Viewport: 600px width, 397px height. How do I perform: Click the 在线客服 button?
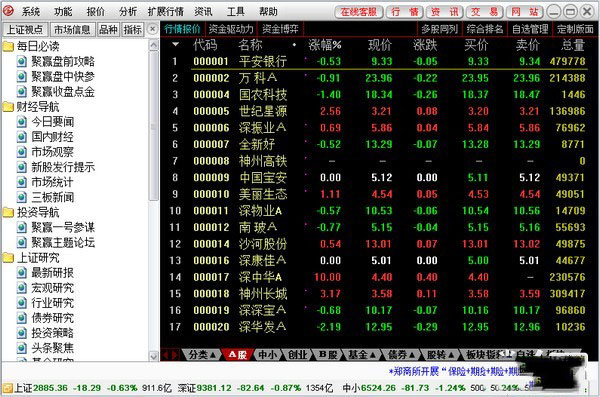(x=359, y=12)
